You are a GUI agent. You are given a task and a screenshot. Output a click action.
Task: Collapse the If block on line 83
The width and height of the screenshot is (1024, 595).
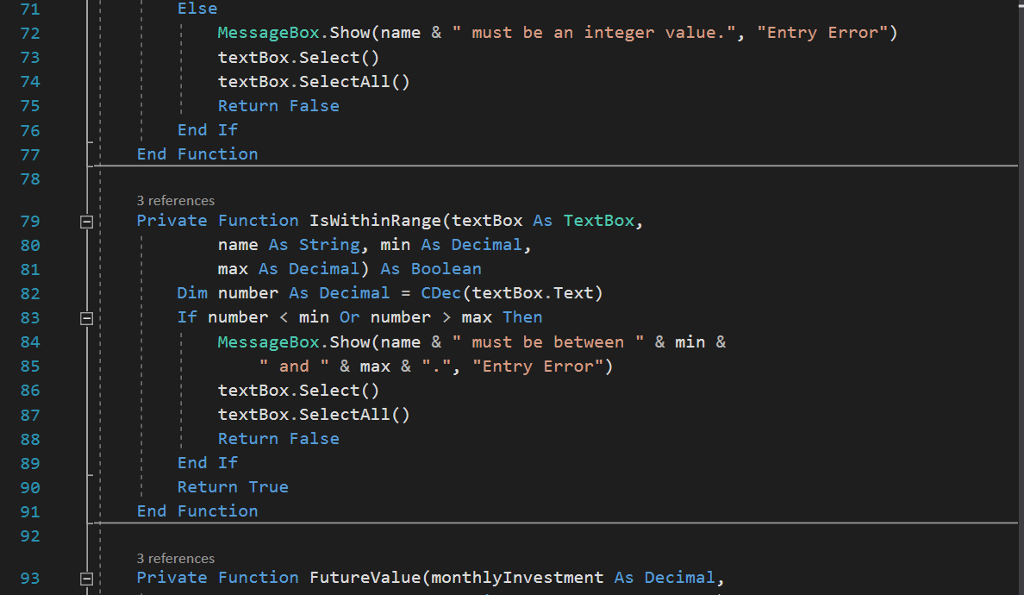[86, 317]
